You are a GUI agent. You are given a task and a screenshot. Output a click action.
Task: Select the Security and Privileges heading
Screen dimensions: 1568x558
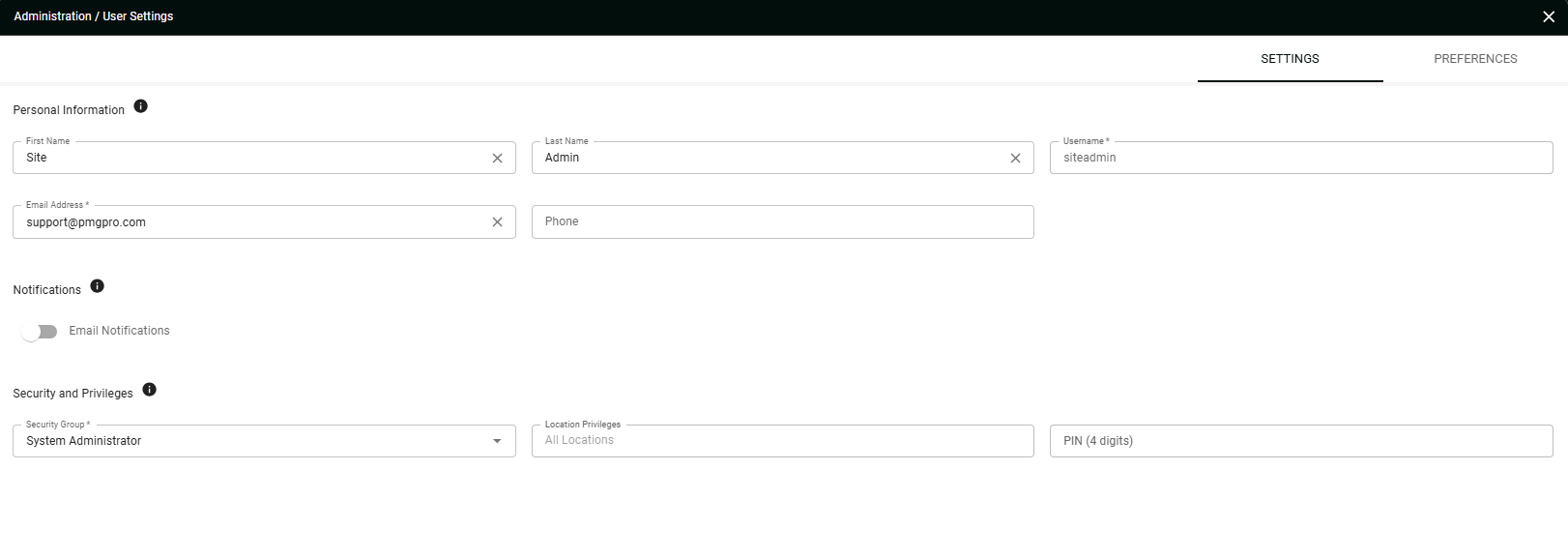tap(73, 394)
